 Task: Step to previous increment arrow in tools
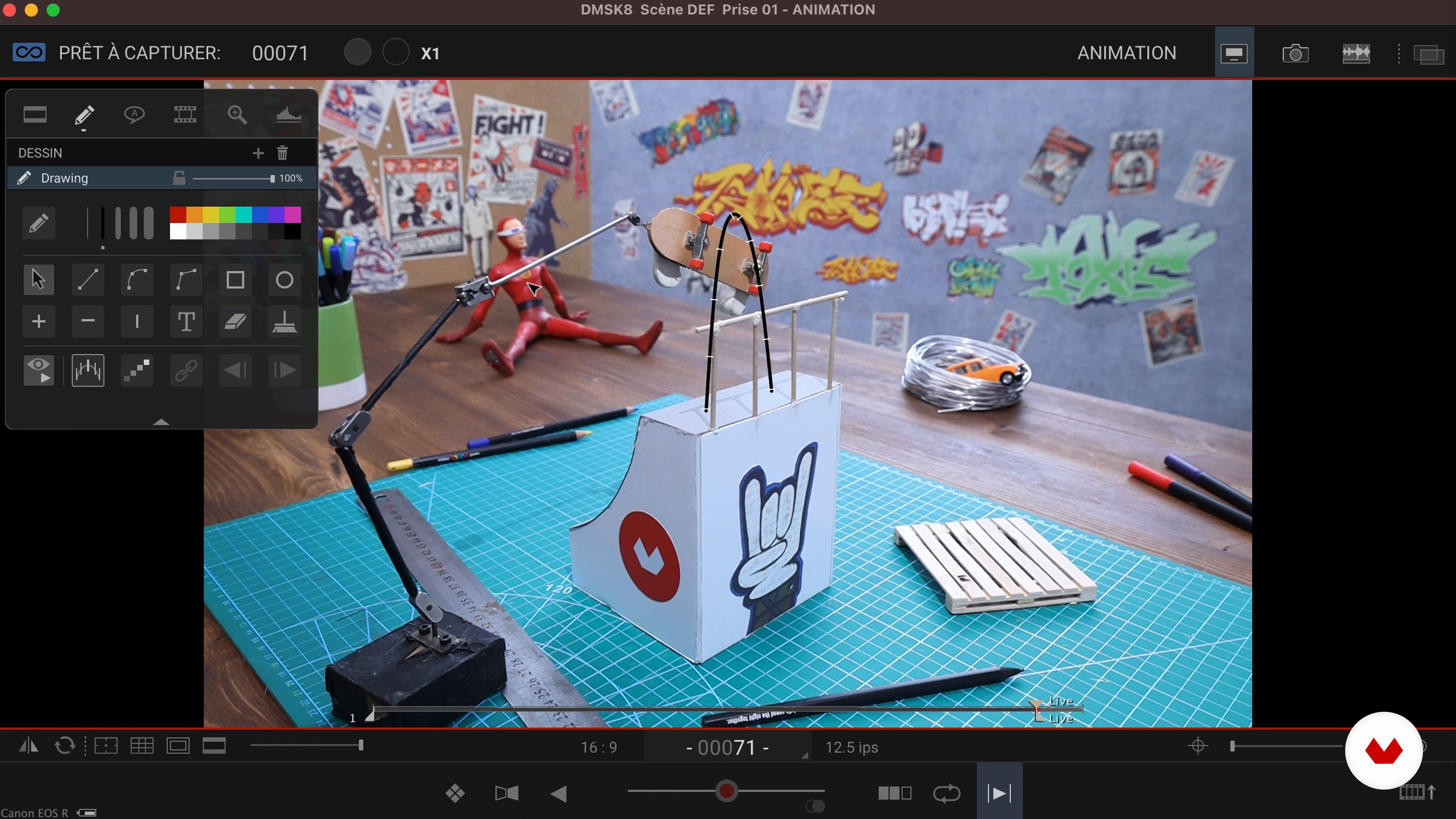click(235, 371)
